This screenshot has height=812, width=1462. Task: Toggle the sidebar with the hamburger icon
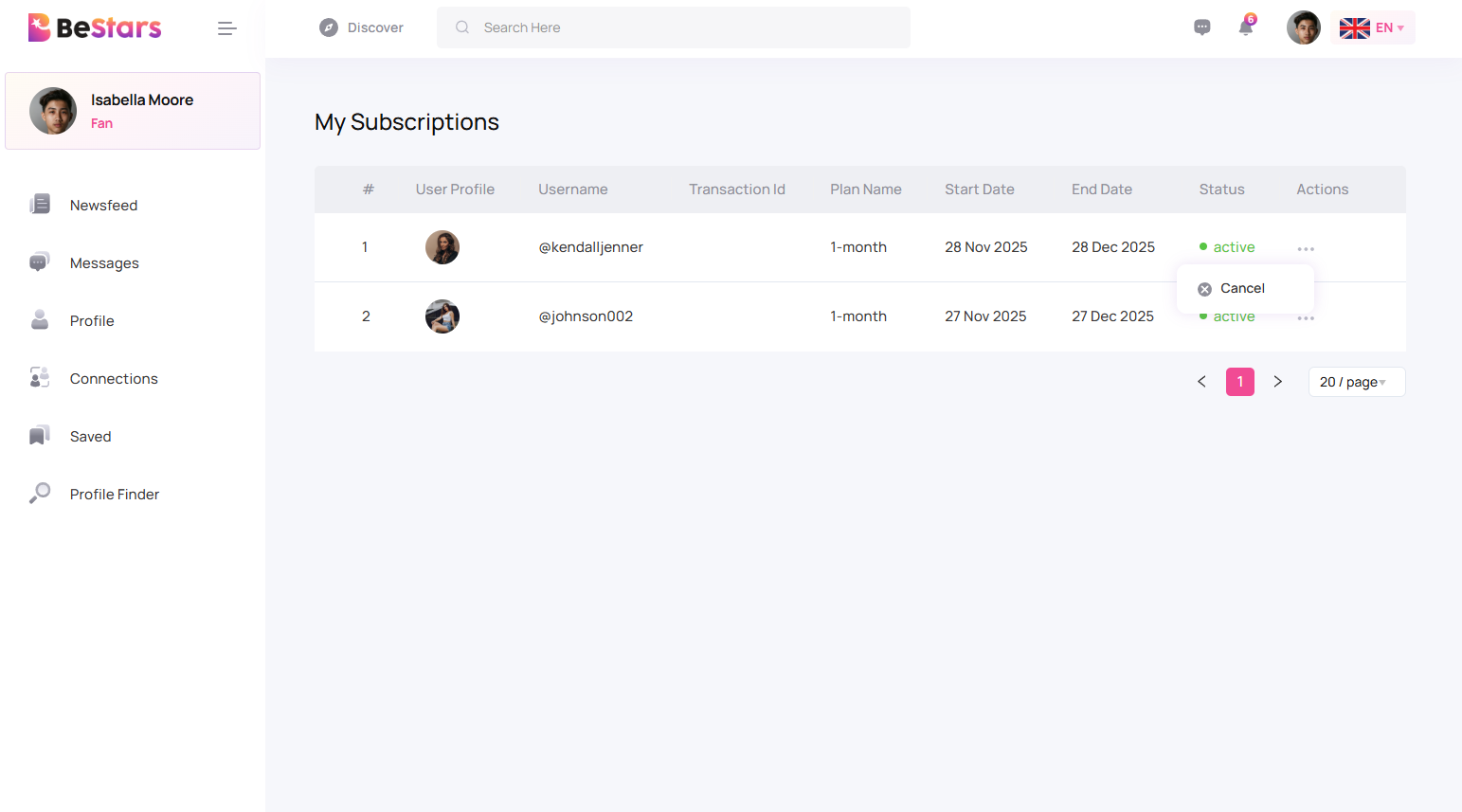[x=226, y=27]
